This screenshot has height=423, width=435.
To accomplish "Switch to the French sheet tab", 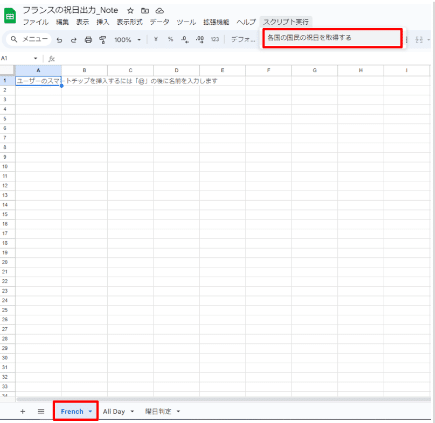I will pyautogui.click(x=72, y=411).
